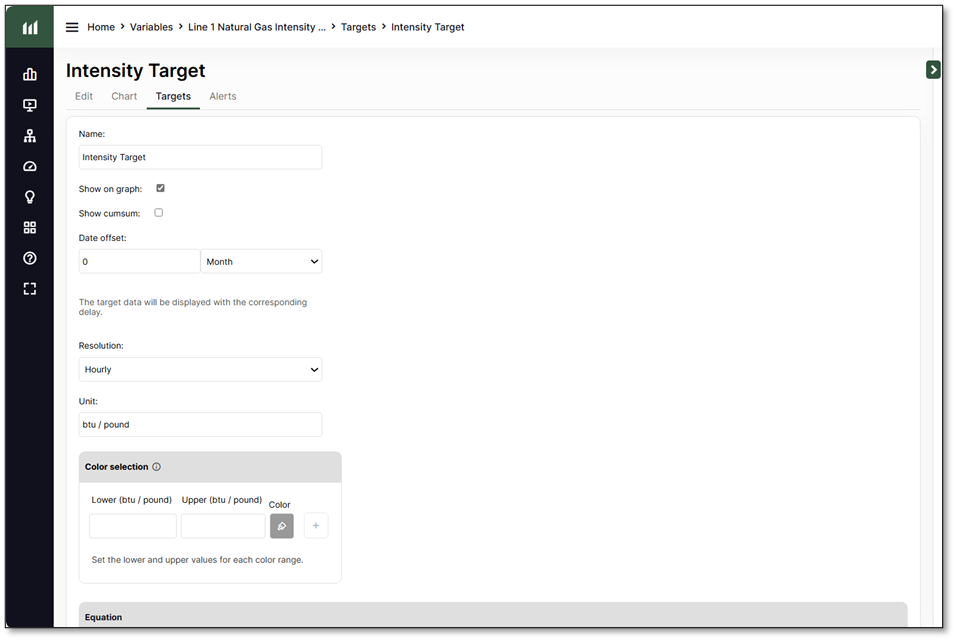The height and width of the screenshot is (641, 956).
Task: Go to Home breadcrumb
Action: pyautogui.click(x=101, y=27)
